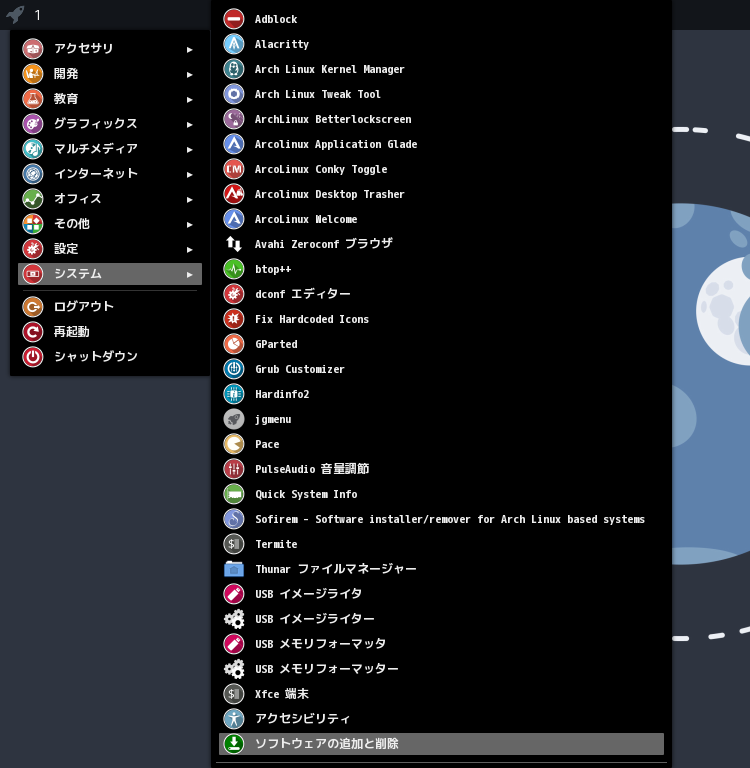
Task: Click the Avahi Zeroconf arrows icon
Action: (234, 244)
